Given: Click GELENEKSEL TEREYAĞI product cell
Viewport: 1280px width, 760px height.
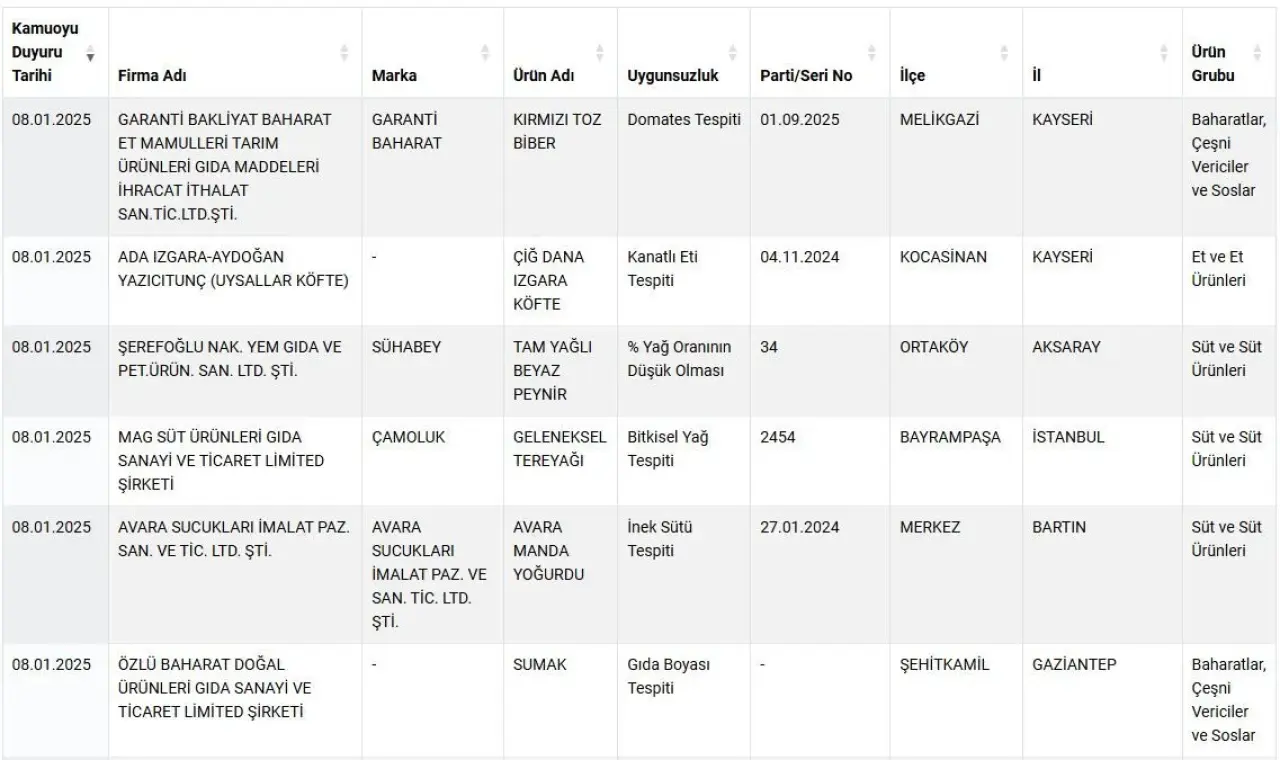Looking at the screenshot, I should pyautogui.click(x=559, y=461).
